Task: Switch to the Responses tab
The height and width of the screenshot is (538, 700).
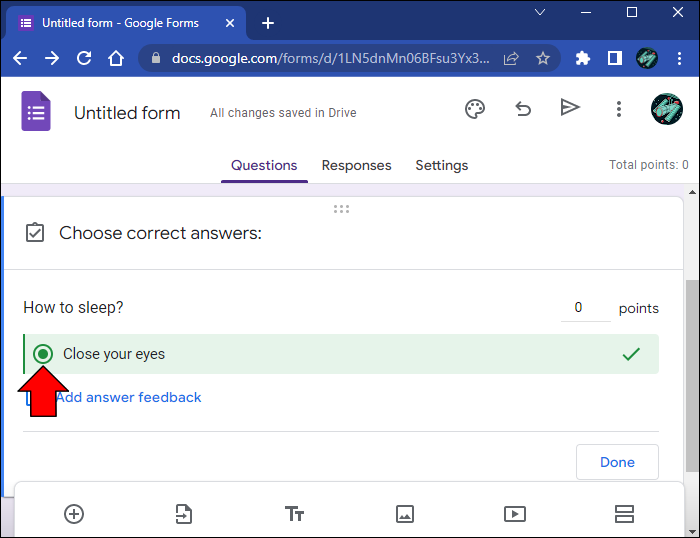Action: [x=356, y=166]
